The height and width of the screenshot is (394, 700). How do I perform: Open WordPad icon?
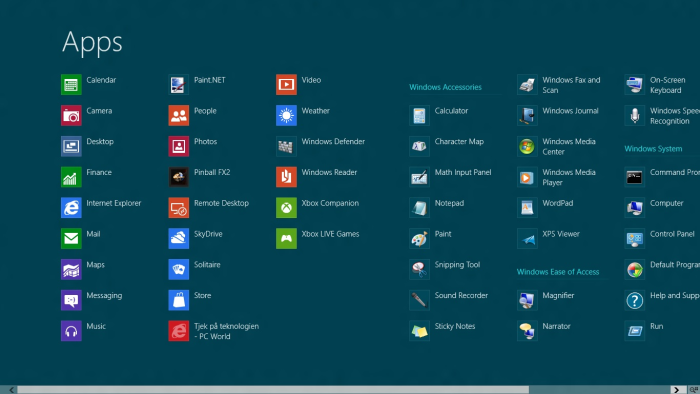coord(527,208)
